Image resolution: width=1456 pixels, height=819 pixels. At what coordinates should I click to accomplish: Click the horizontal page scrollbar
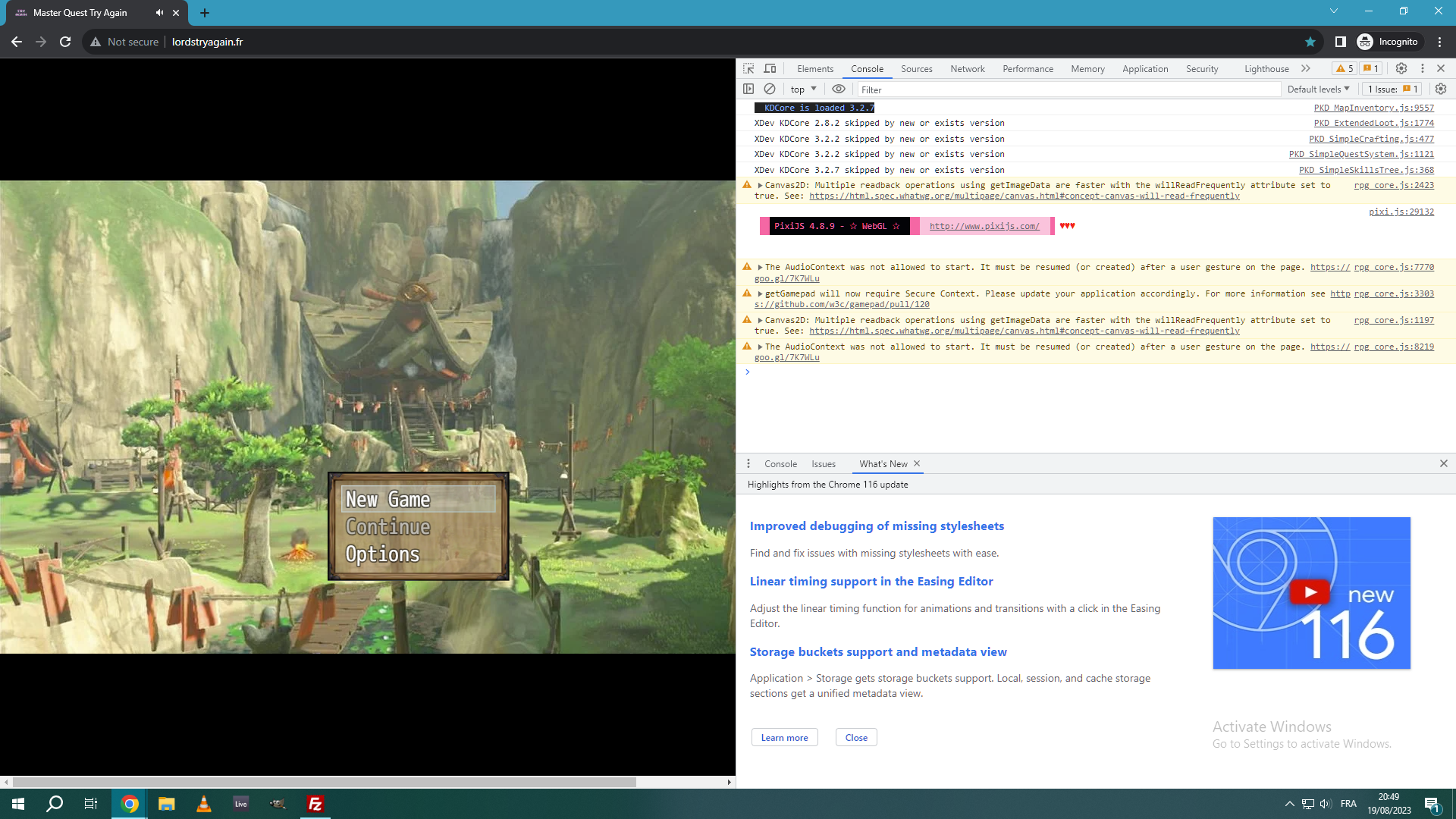[x=325, y=782]
